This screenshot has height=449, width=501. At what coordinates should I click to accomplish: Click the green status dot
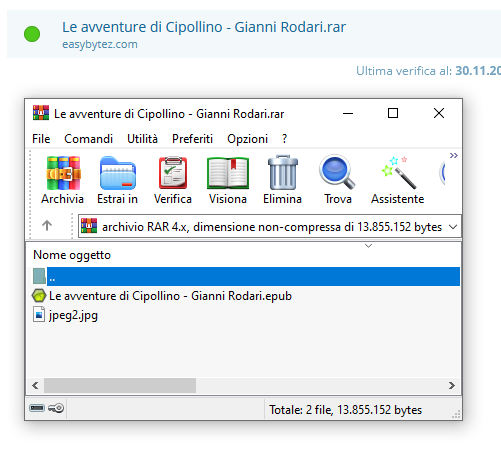click(32, 34)
